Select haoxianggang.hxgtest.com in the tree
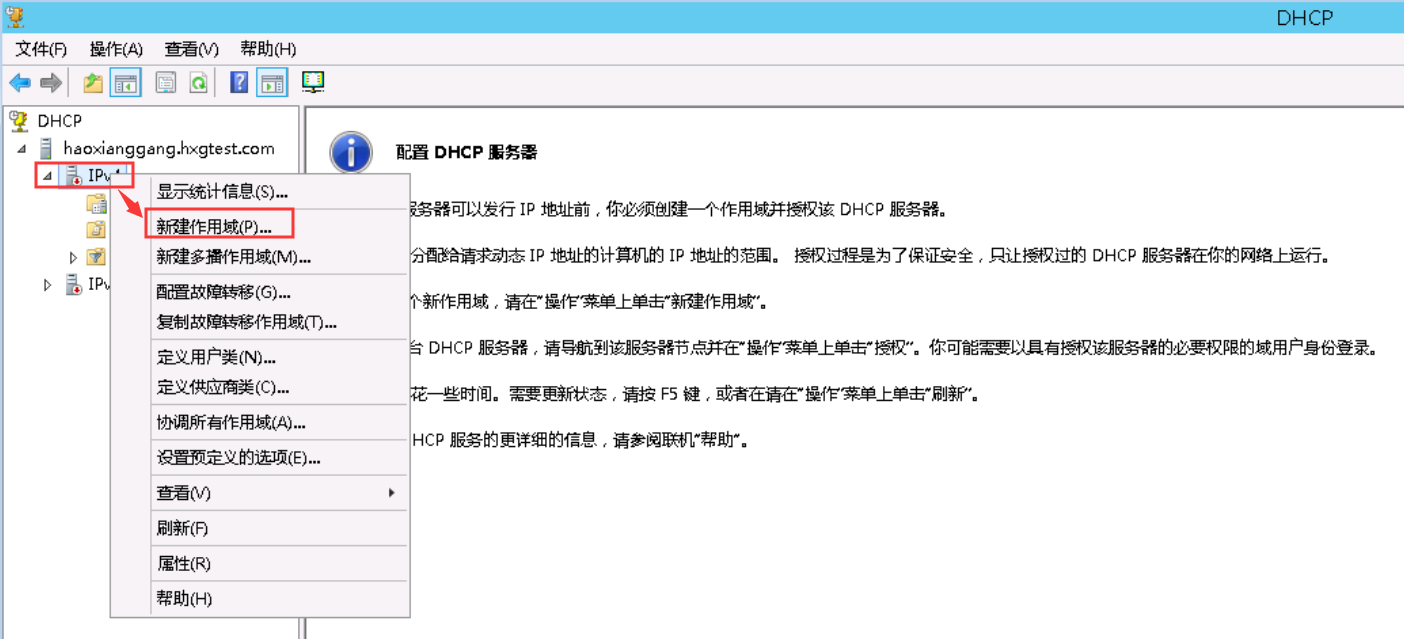The width and height of the screenshot is (1404, 639). click(x=169, y=149)
